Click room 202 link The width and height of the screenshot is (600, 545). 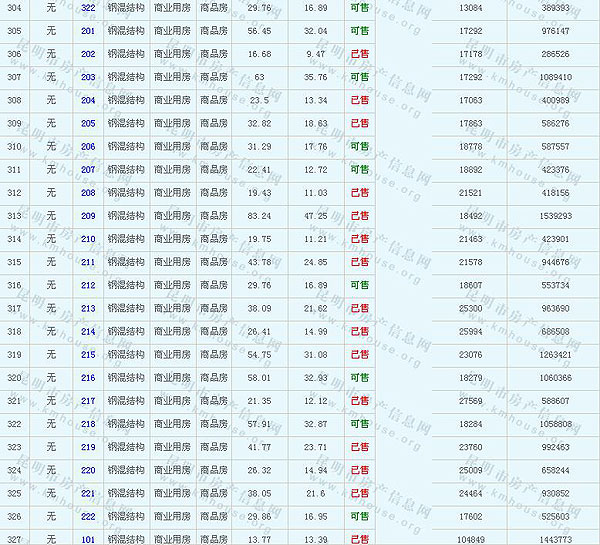click(88, 54)
